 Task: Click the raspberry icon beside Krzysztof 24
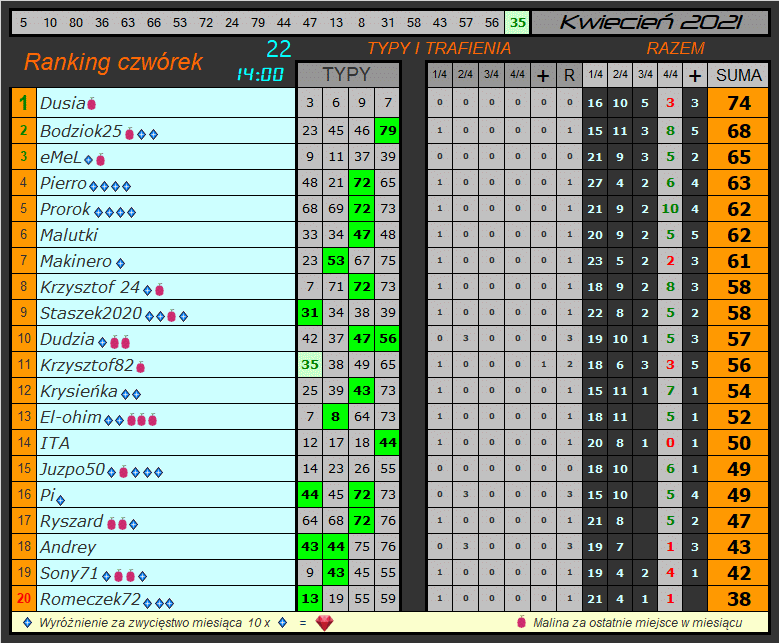pos(159,289)
